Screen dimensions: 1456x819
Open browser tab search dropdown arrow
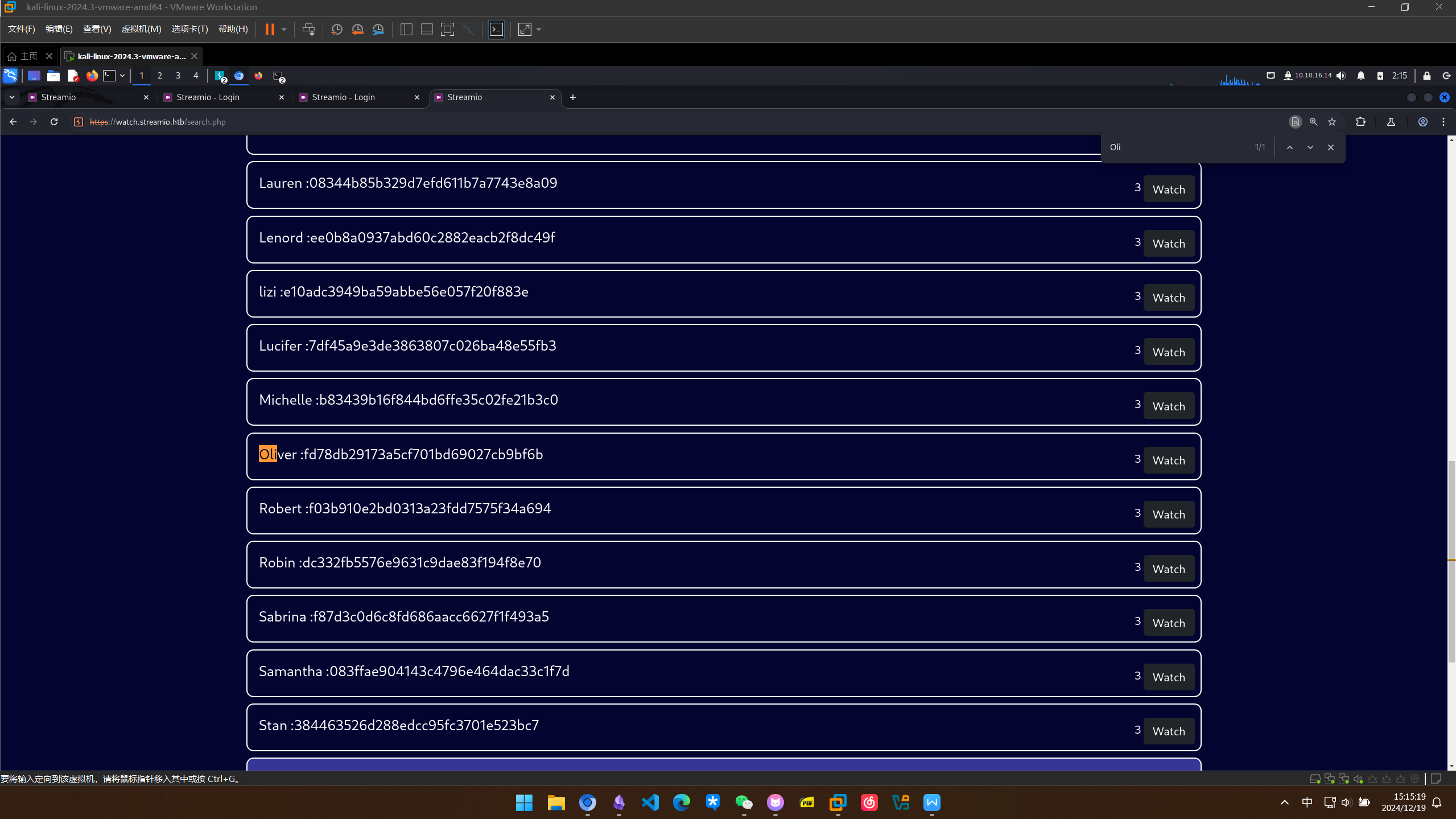pos(12,97)
